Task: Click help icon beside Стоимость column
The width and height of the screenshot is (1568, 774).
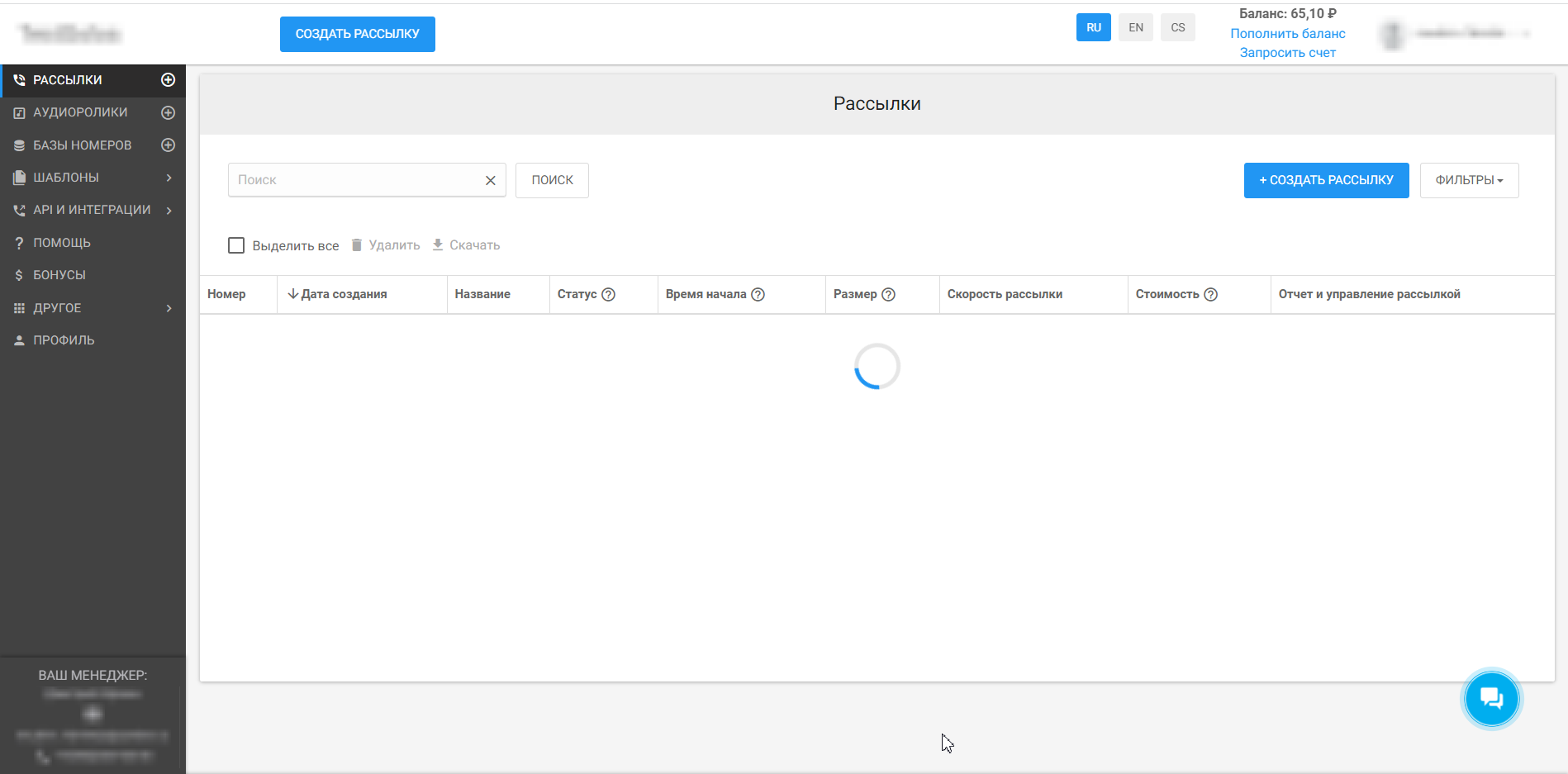Action: pos(1210,295)
